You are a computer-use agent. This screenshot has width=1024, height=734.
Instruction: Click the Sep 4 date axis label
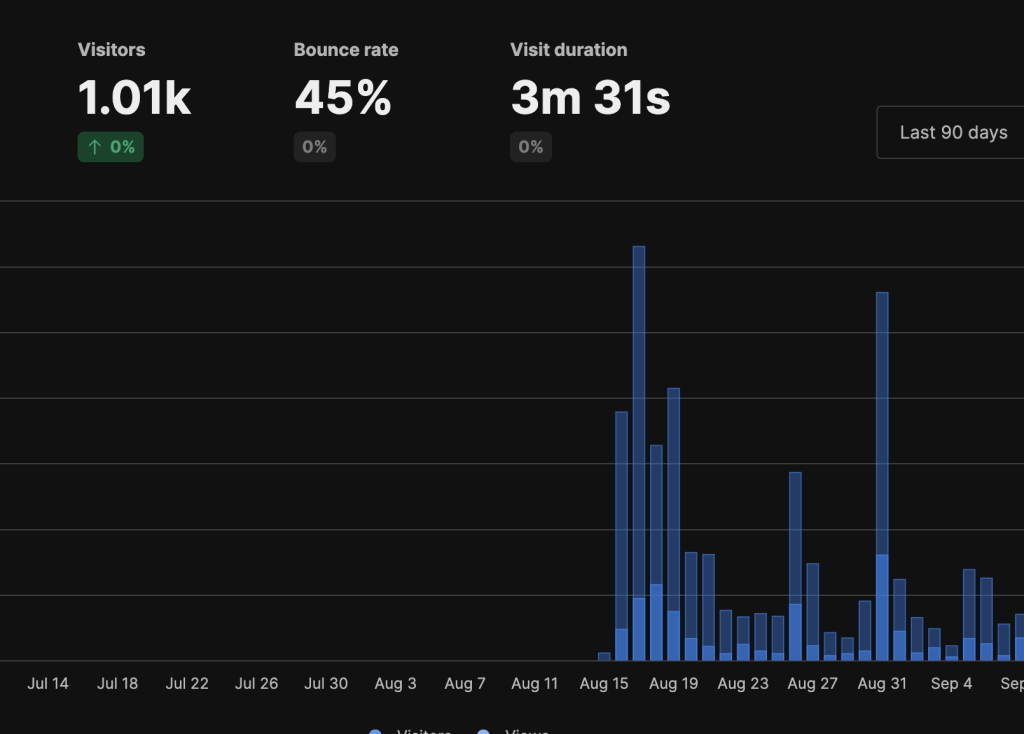click(x=951, y=684)
